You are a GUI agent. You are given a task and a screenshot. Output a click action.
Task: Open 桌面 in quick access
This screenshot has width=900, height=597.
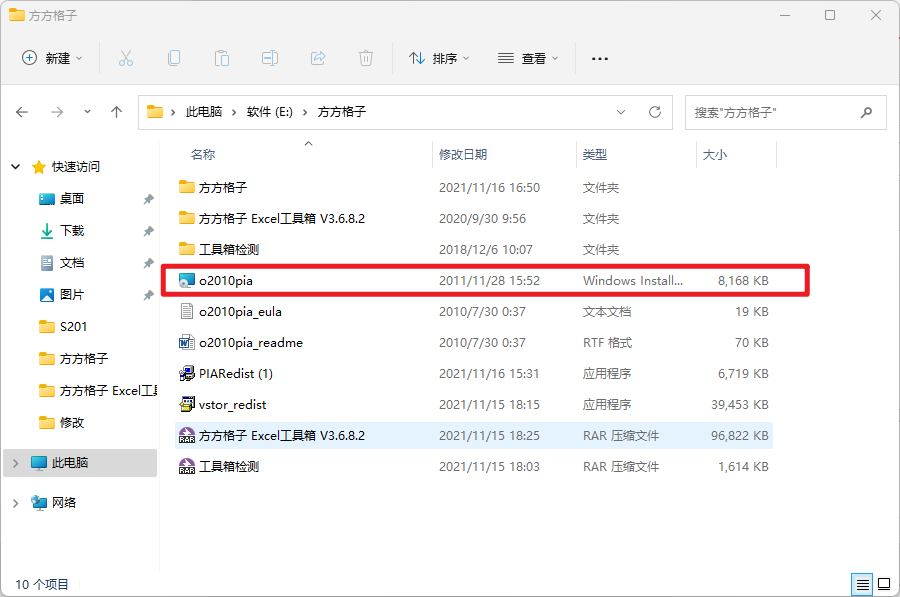[72, 199]
